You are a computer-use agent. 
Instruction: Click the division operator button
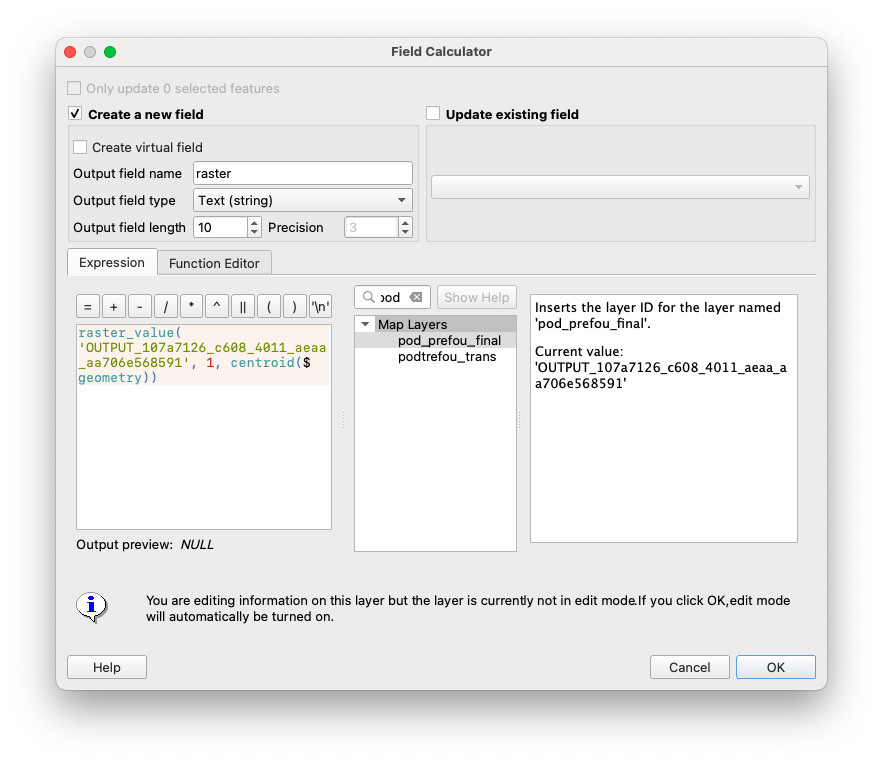click(166, 307)
